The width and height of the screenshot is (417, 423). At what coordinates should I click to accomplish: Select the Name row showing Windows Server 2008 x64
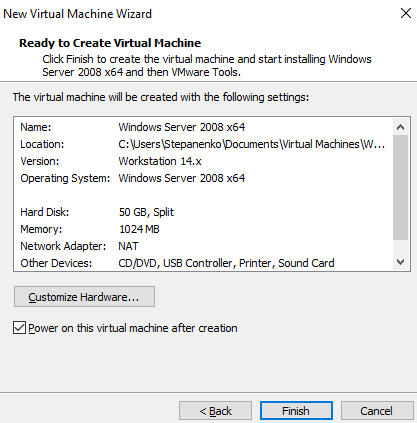point(203,127)
